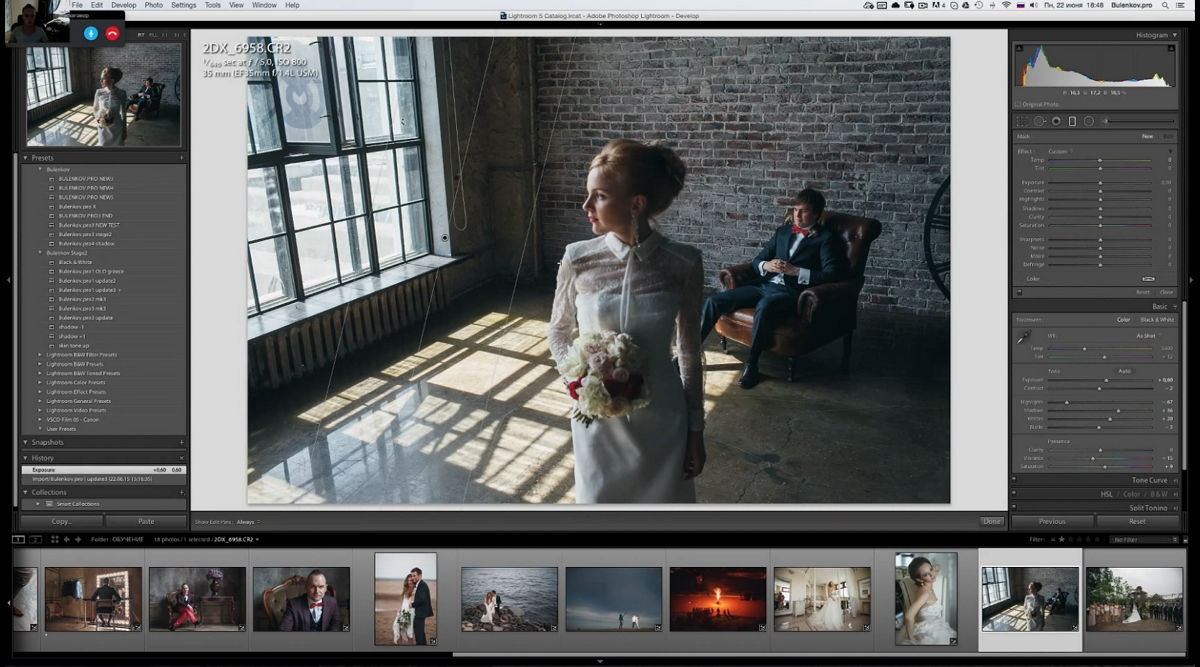Open the Develop menu

[124, 5]
